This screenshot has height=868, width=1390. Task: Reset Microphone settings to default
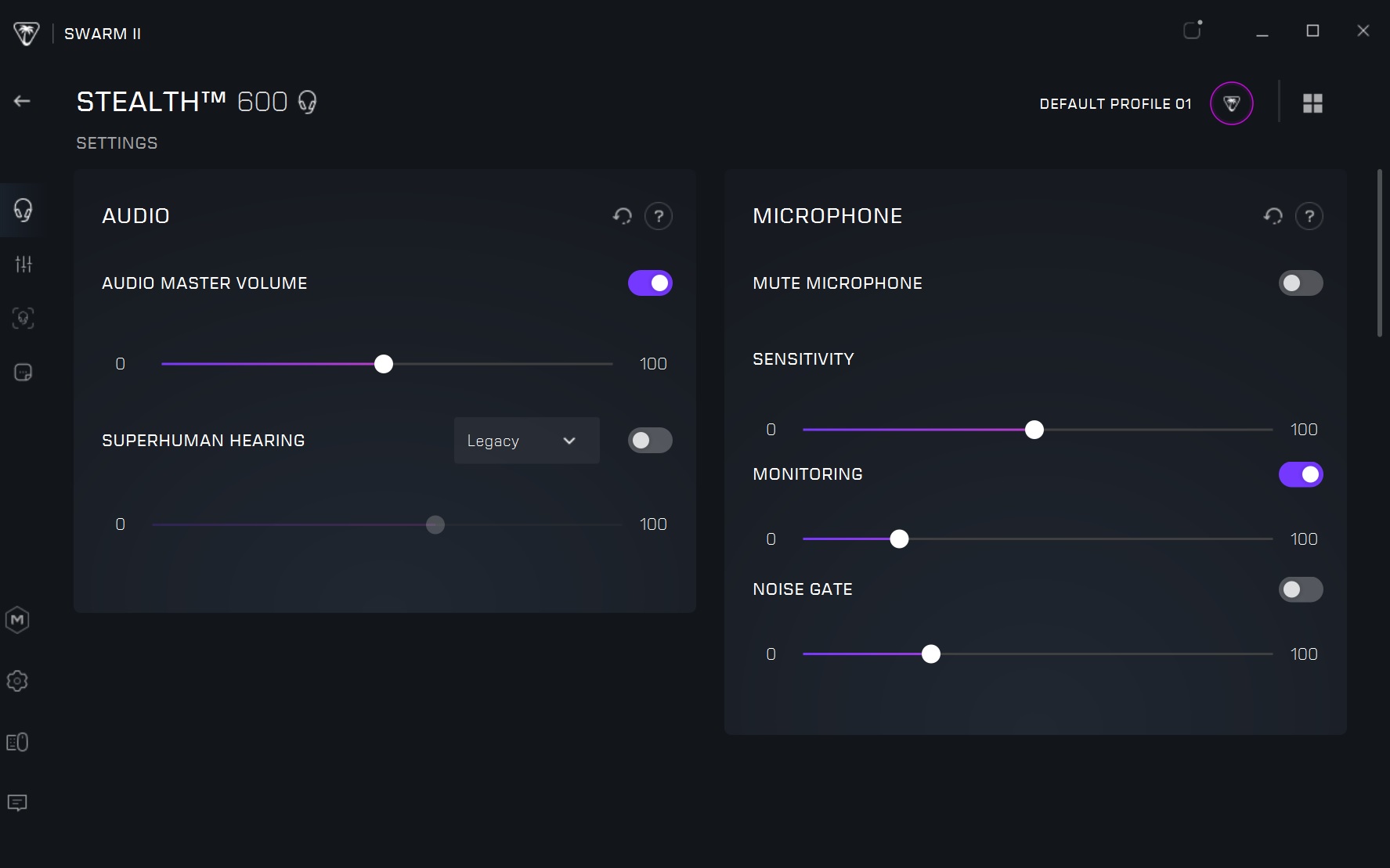click(x=1273, y=216)
